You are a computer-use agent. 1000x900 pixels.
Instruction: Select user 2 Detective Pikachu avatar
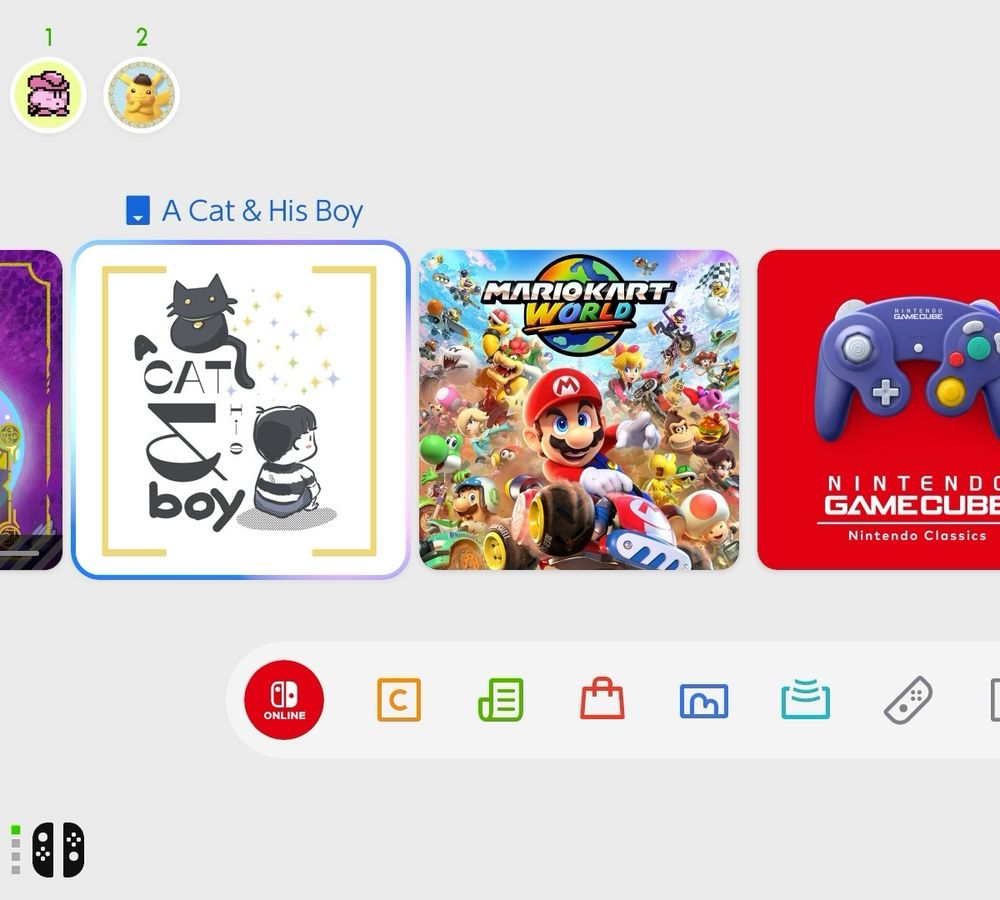pyautogui.click(x=142, y=95)
